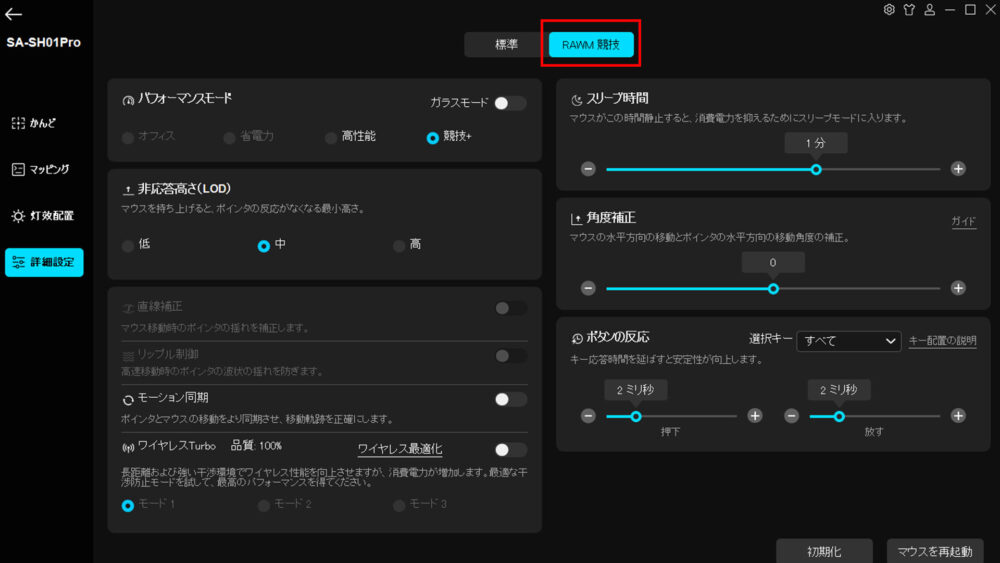1000x563 pixels.
Task: Open the shirt-shaped skin icon
Action: 909,10
